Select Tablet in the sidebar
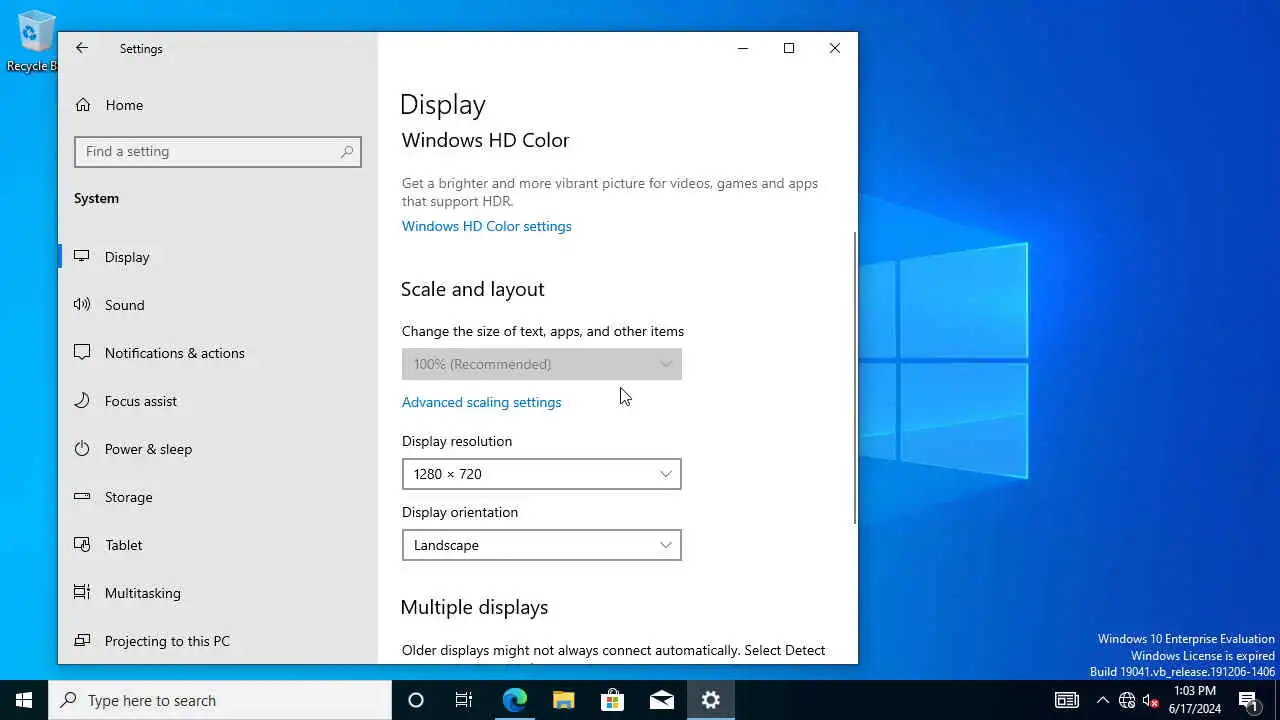This screenshot has width=1280, height=720. [x=217, y=545]
